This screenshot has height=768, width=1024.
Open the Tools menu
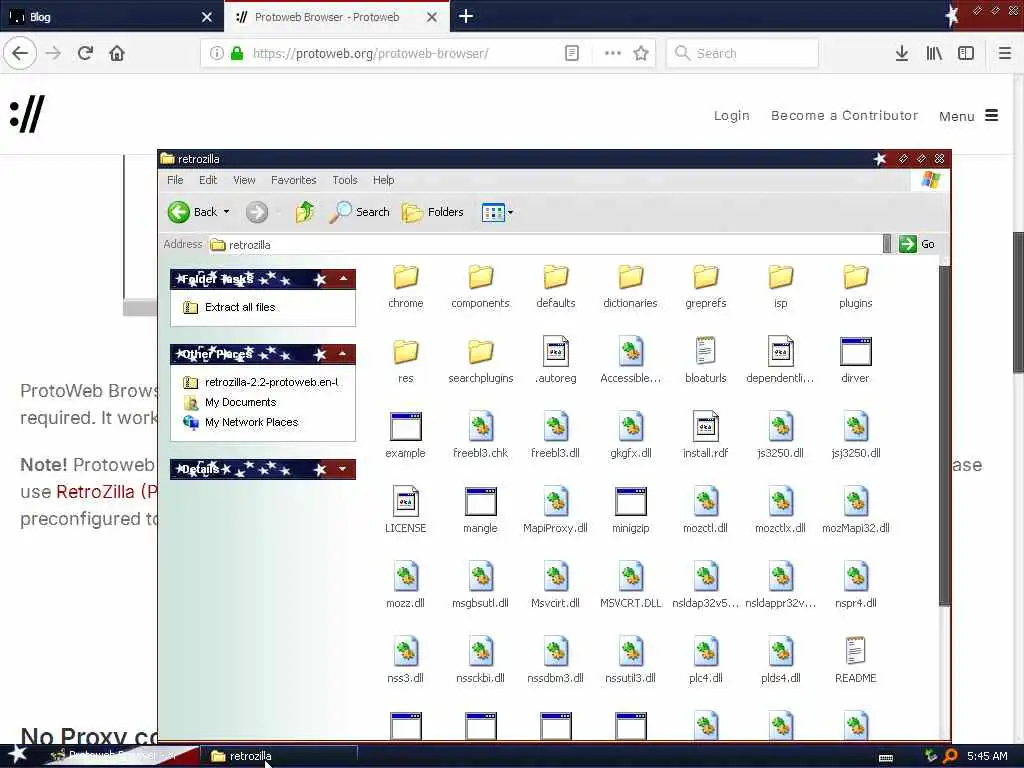pos(345,180)
